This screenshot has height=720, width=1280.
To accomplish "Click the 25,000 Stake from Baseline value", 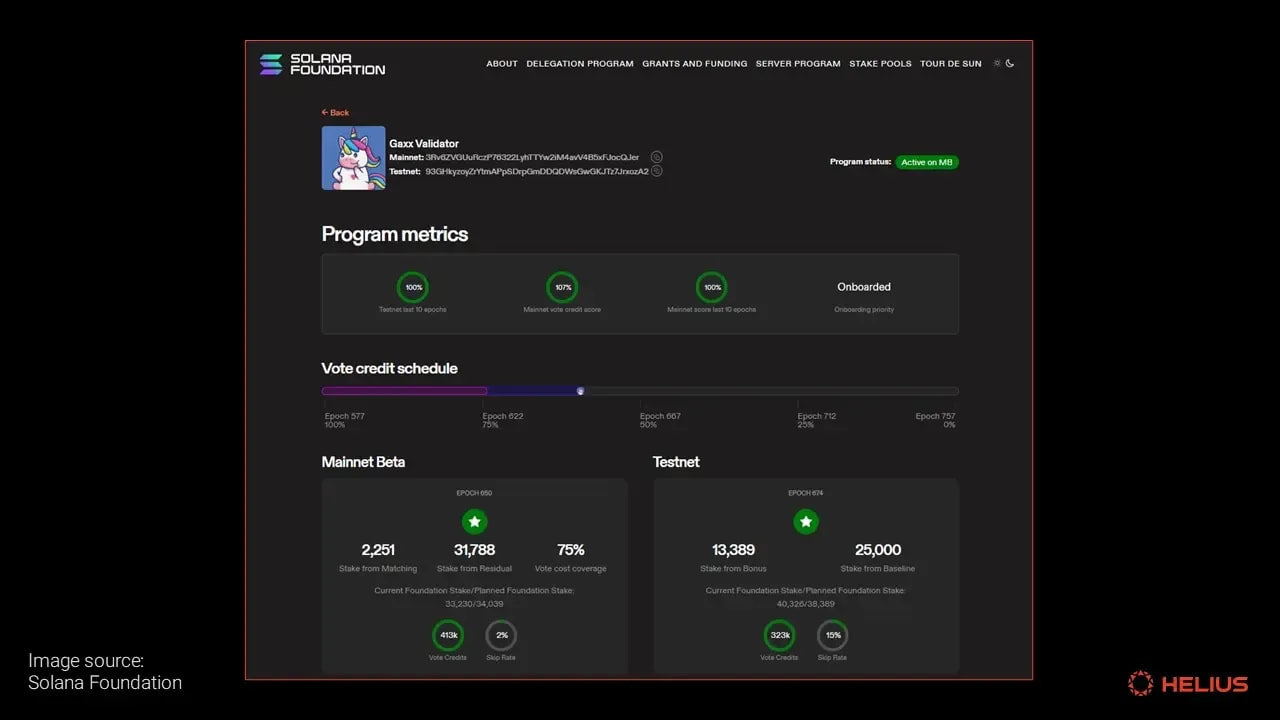I will click(878, 550).
